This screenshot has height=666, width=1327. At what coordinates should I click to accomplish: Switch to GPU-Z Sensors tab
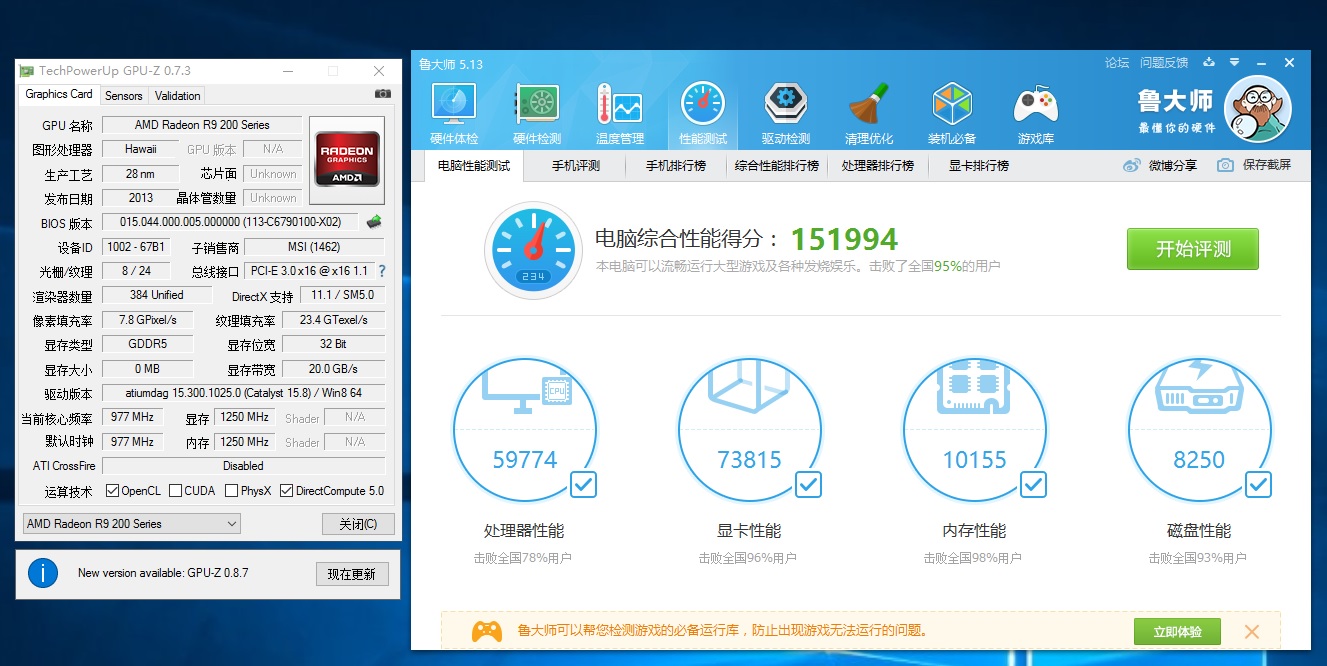pyautogui.click(x=124, y=96)
